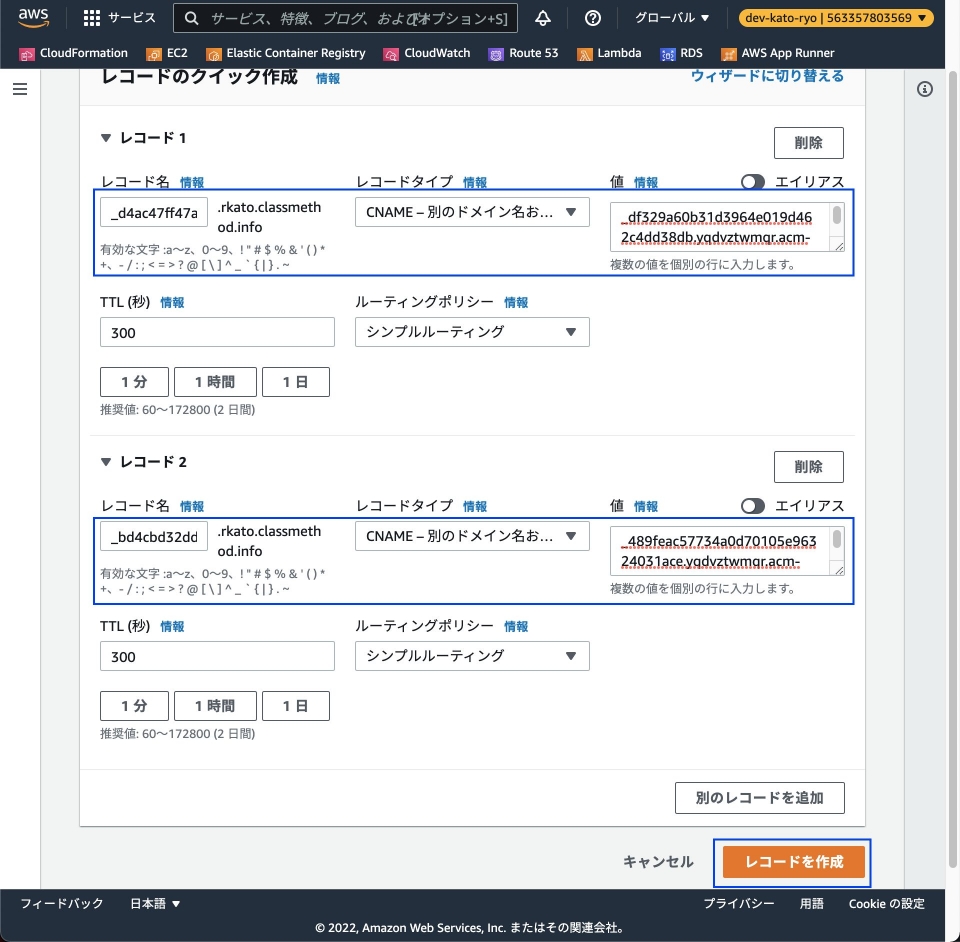Open the Lambda favorites shortcut
The width and height of the screenshot is (960, 942).
pyautogui.click(x=609, y=53)
